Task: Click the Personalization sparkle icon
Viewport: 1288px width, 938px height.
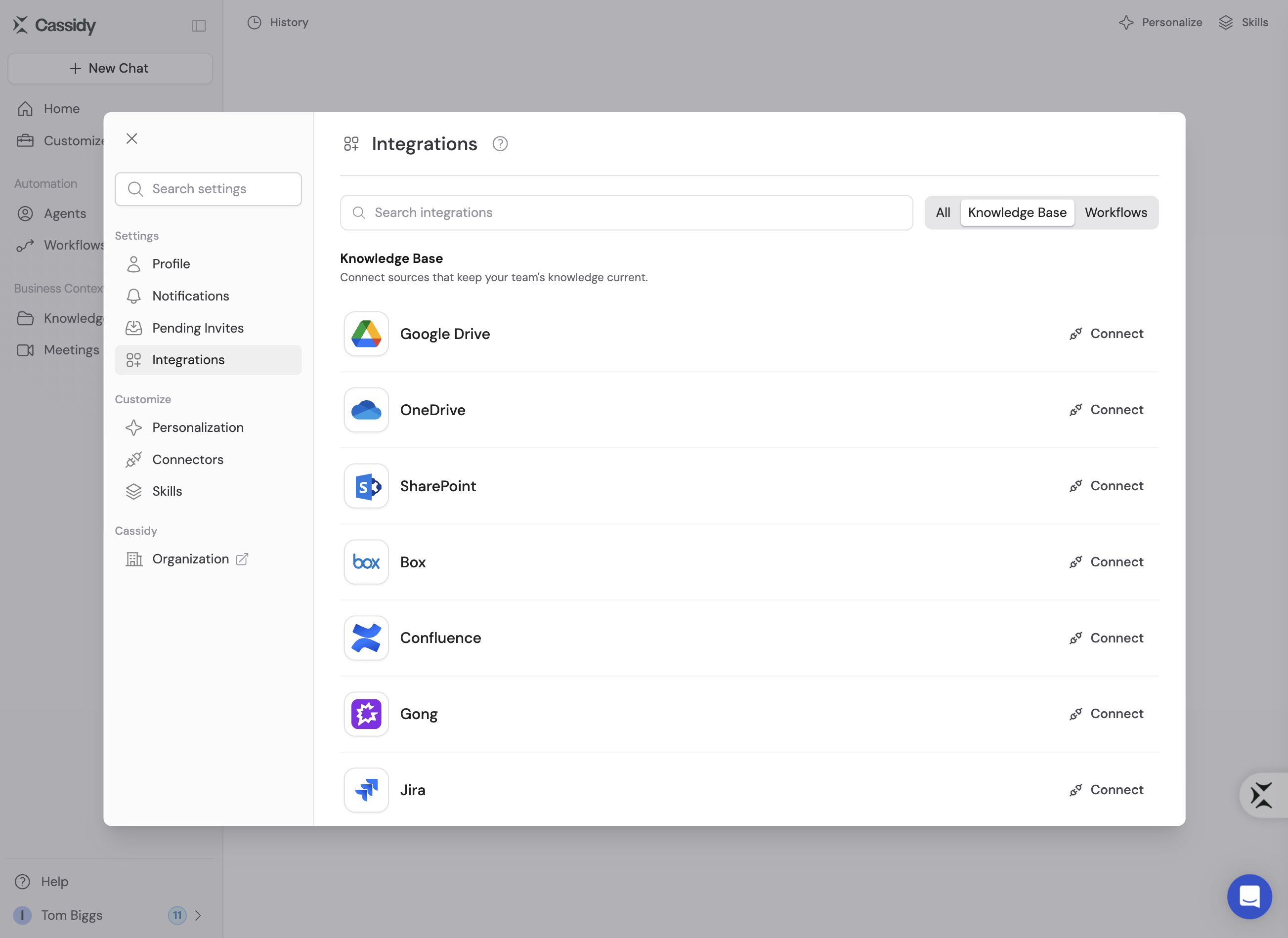Action: click(x=133, y=427)
